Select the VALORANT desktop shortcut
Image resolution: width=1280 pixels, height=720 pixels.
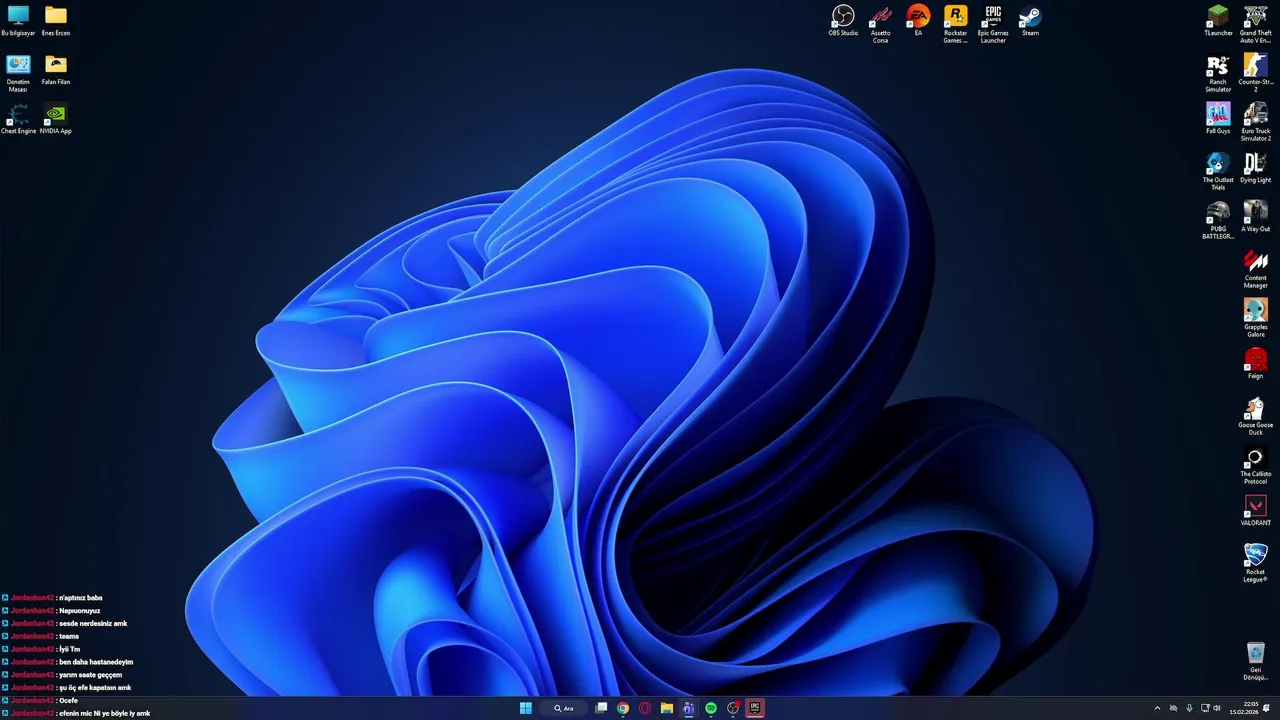tap(1256, 511)
